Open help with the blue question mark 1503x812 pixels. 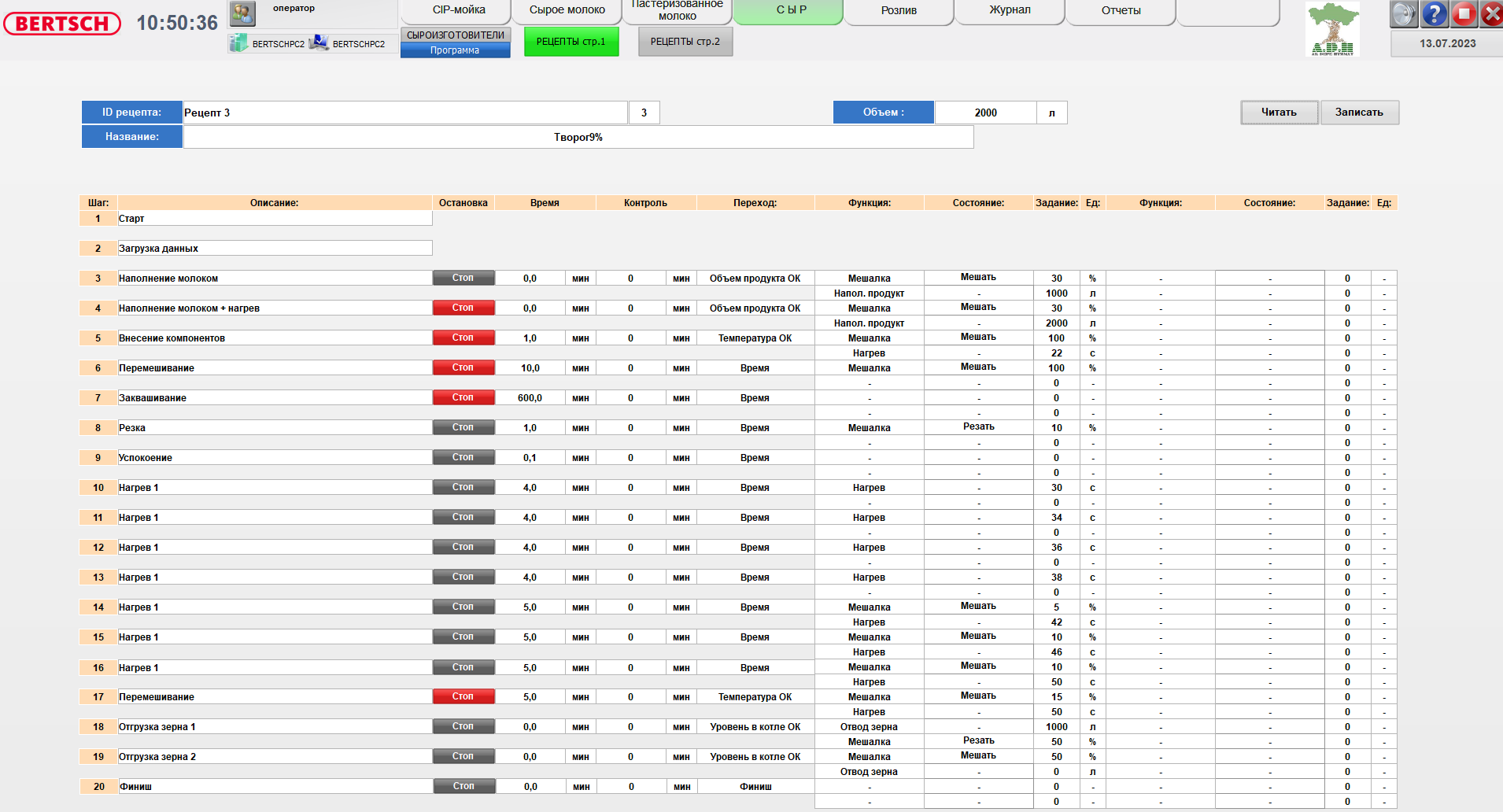[x=1434, y=14]
